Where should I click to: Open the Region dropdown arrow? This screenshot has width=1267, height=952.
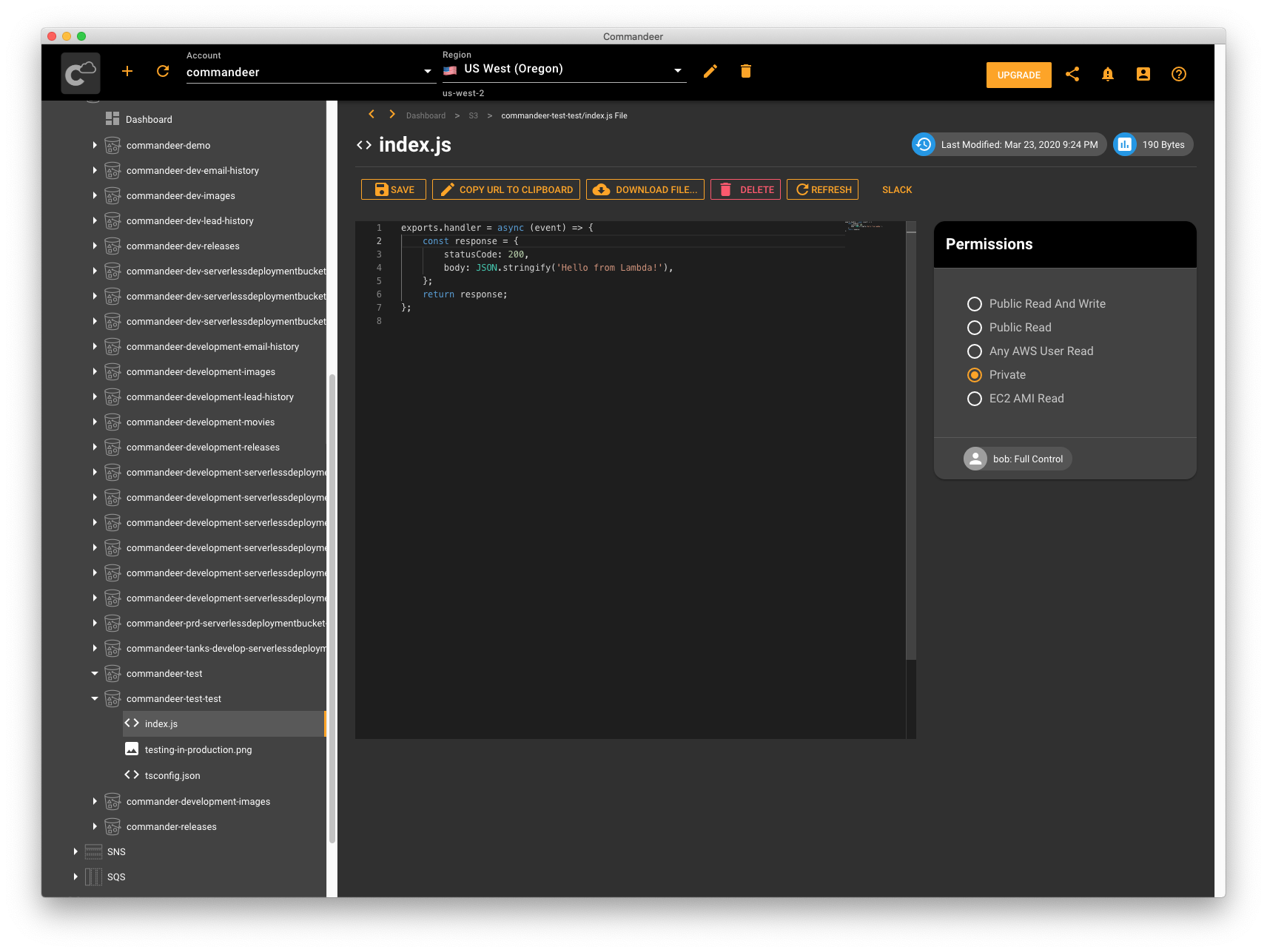tap(677, 70)
